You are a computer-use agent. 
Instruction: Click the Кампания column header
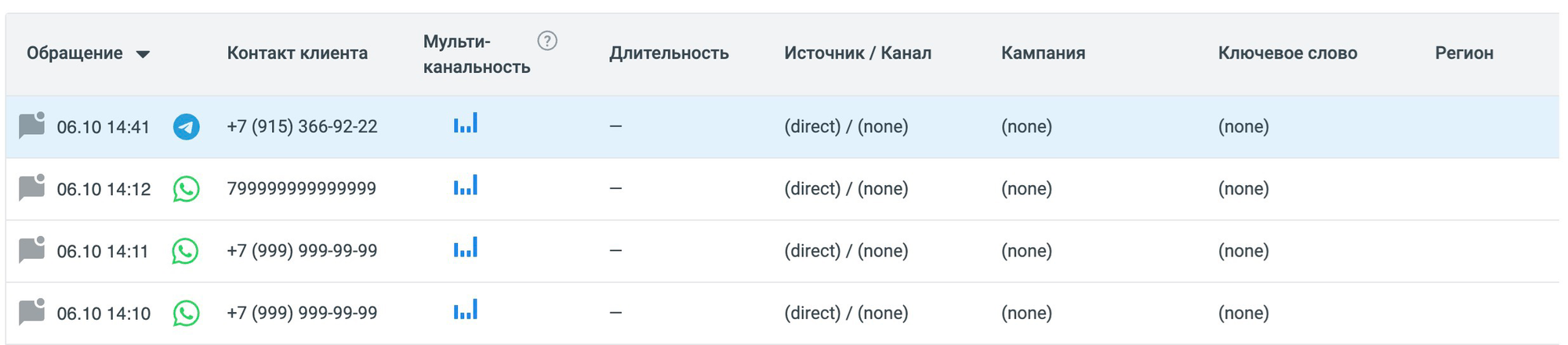click(1043, 53)
